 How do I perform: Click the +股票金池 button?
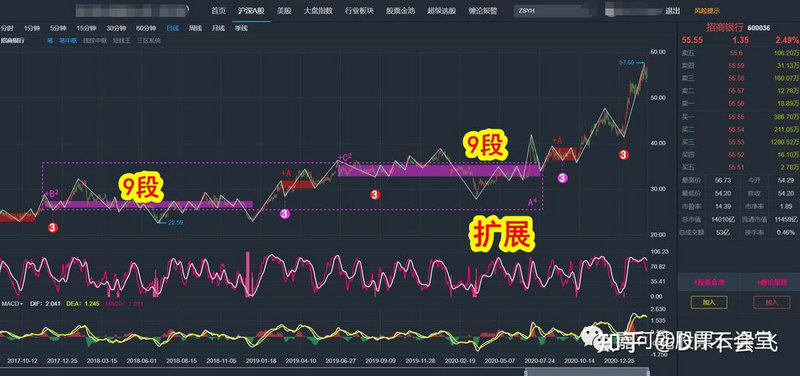pos(709,281)
